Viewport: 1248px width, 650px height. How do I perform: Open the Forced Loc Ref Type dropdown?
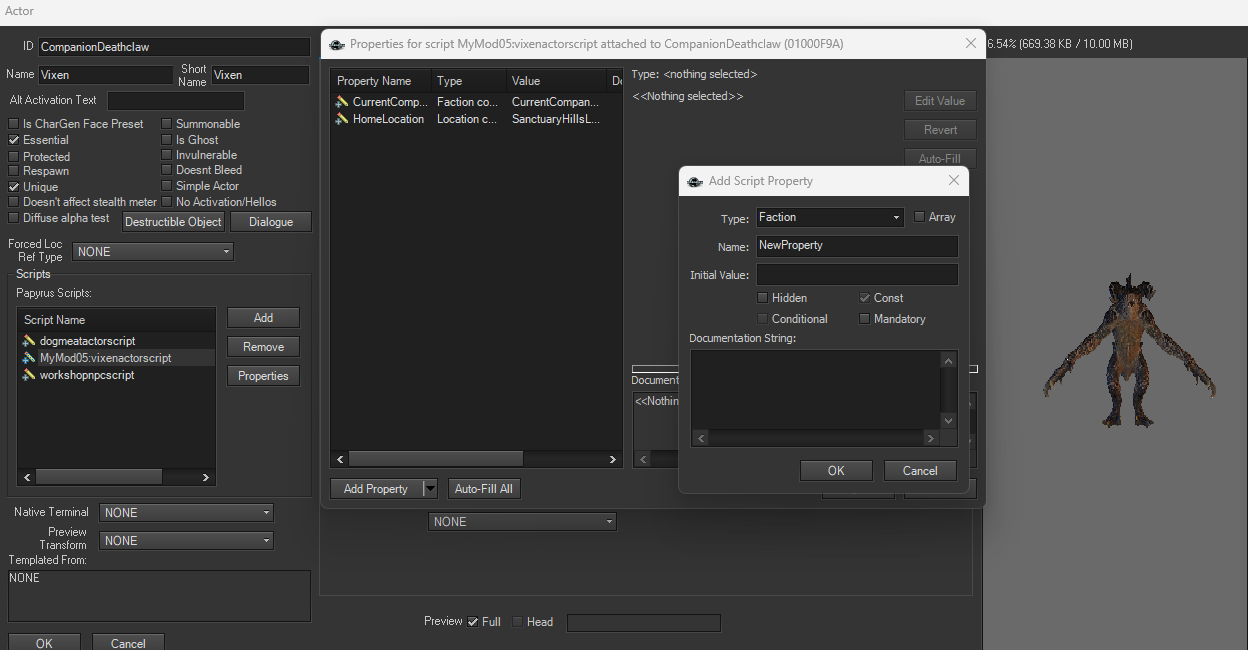(x=153, y=252)
